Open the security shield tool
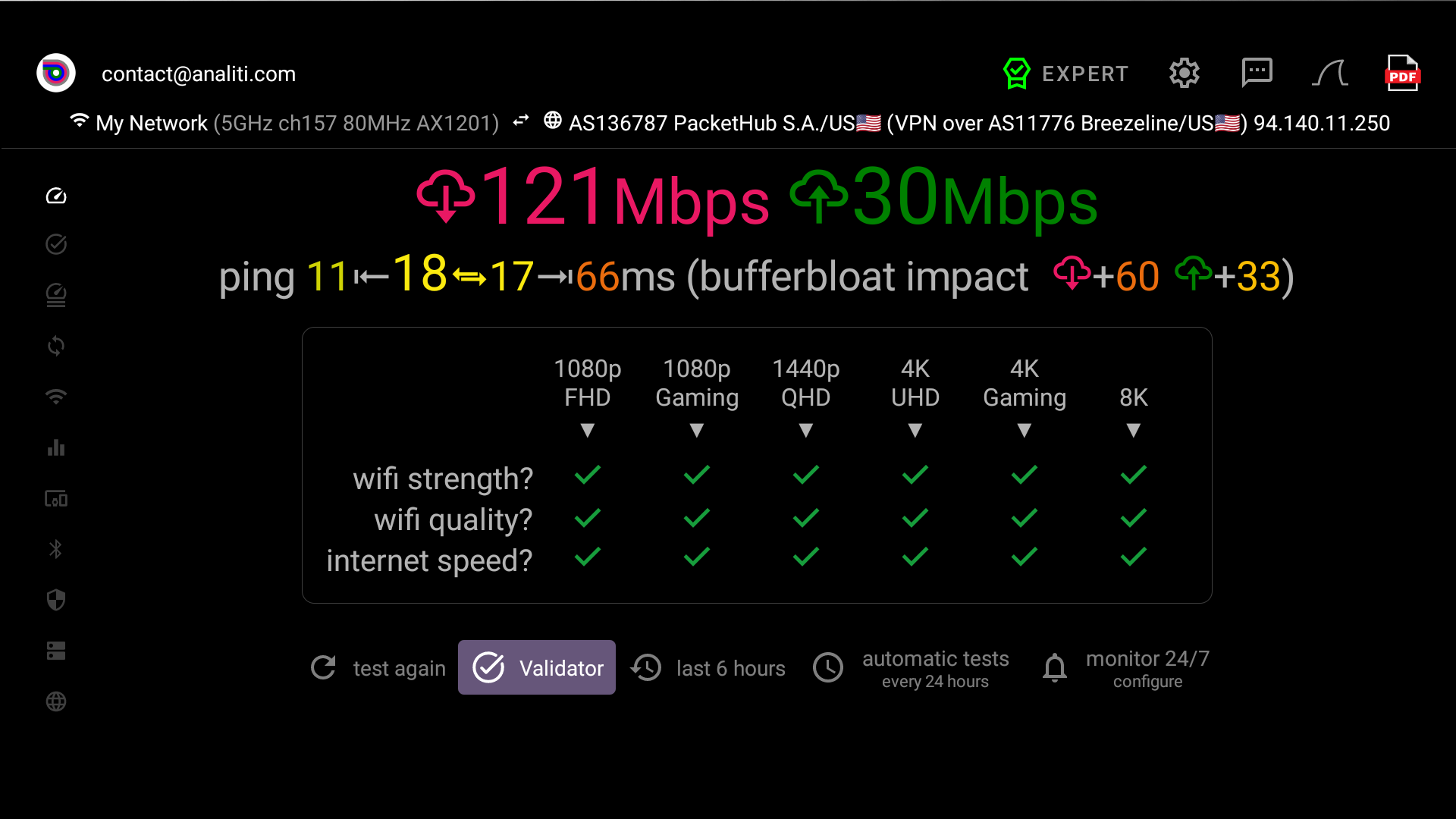 pos(55,600)
